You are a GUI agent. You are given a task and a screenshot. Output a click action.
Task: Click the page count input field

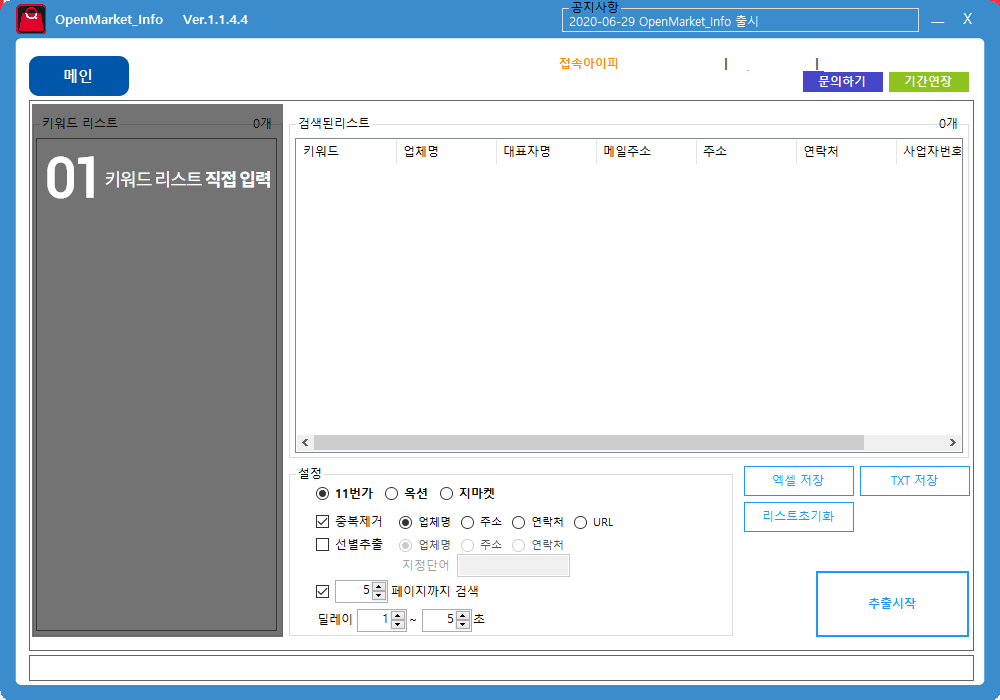pos(354,591)
